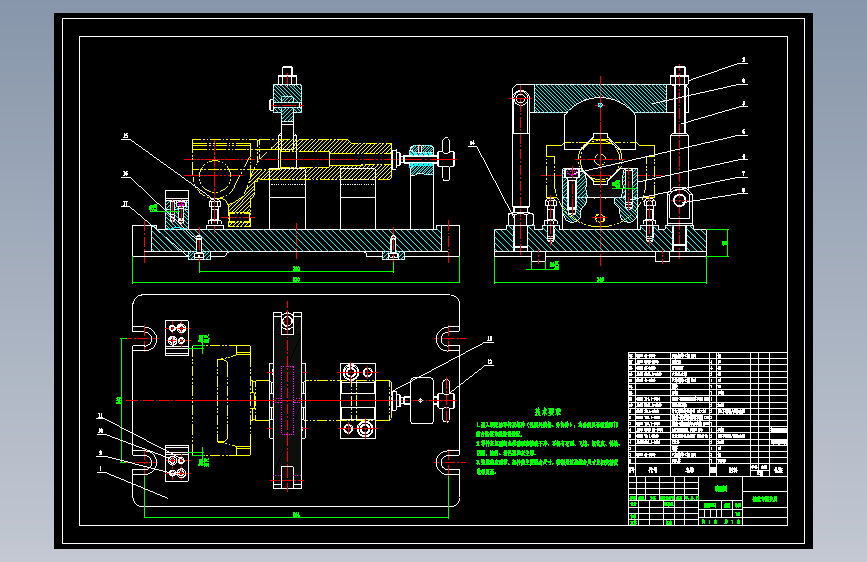Pick the star hand knob in front view

click(446, 159)
